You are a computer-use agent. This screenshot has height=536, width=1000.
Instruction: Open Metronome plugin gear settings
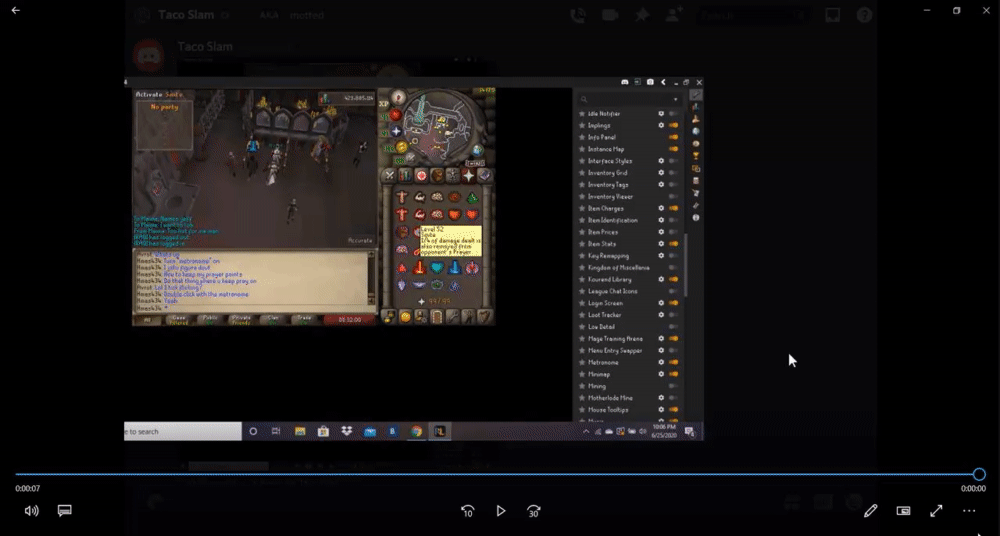pyautogui.click(x=661, y=362)
